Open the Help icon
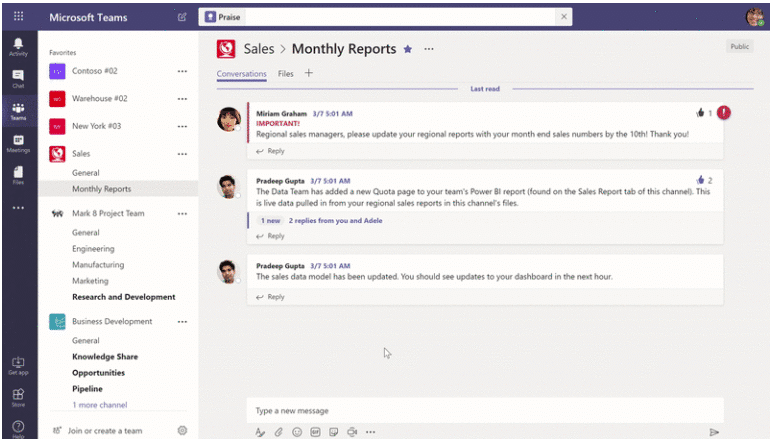Image resolution: width=773 pixels, height=439 pixels. (x=18, y=428)
